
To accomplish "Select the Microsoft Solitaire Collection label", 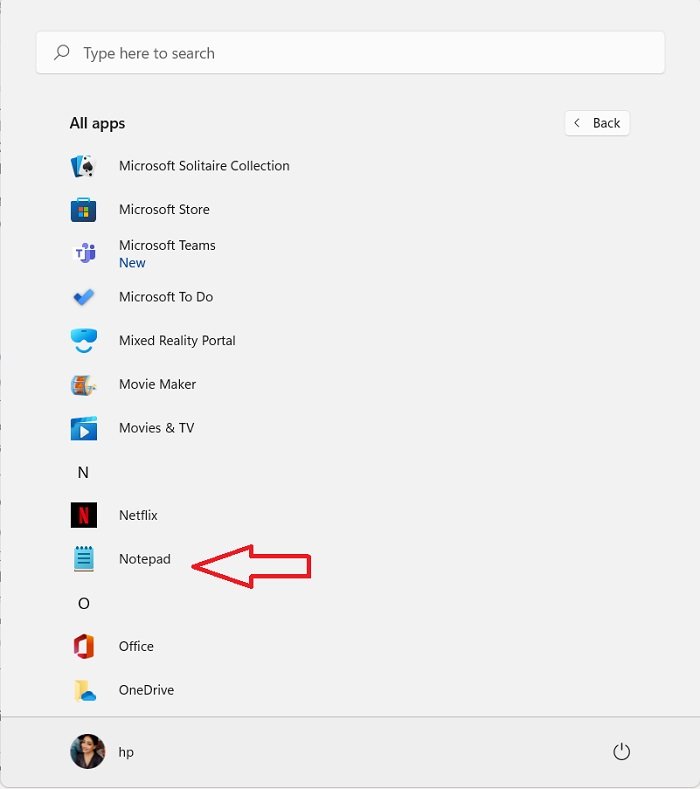I will coord(204,166).
